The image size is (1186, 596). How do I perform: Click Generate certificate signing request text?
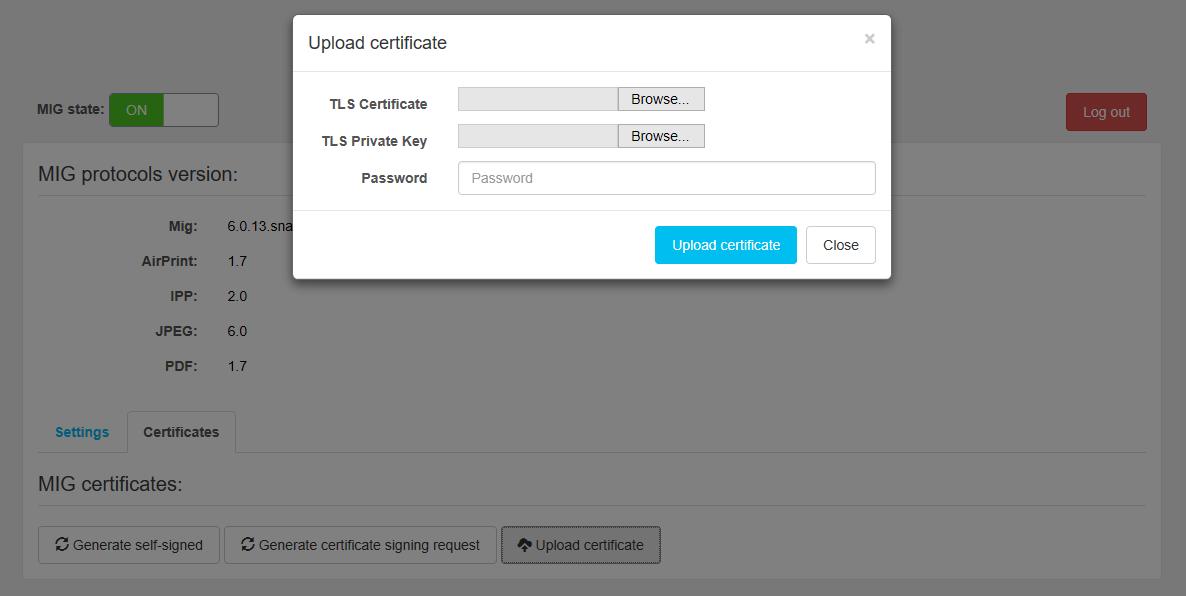click(369, 545)
